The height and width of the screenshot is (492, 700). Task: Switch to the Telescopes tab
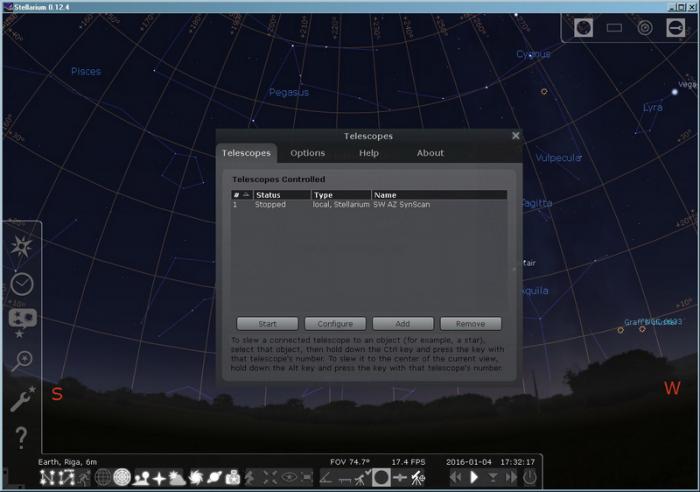pos(246,153)
